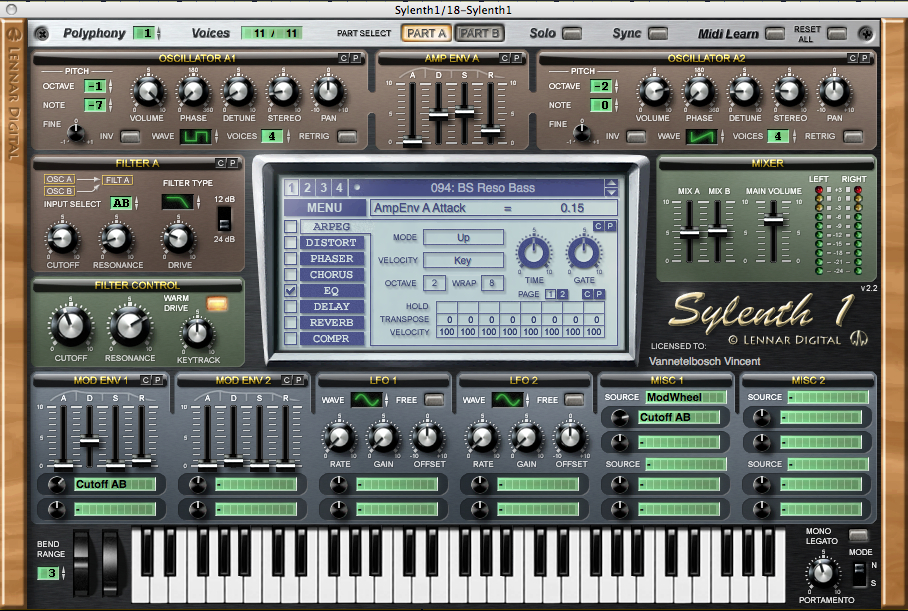This screenshot has width=908, height=611.
Task: Click the LFO 2 wave shape display
Action: coord(507,400)
